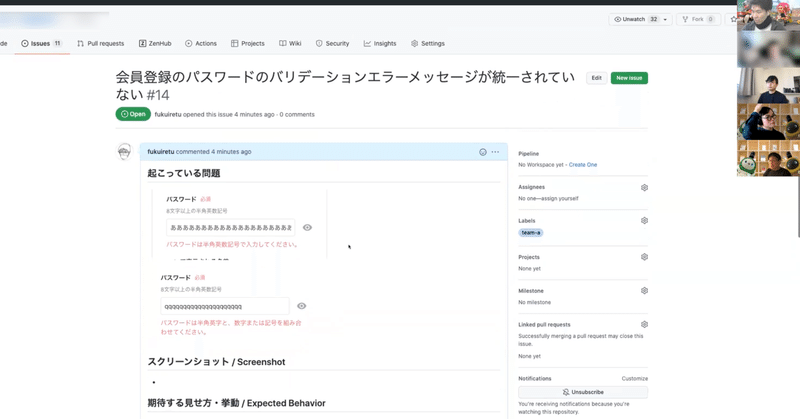This screenshot has width=800, height=419.
Task: Open the ZenHub tab
Action: point(155,43)
